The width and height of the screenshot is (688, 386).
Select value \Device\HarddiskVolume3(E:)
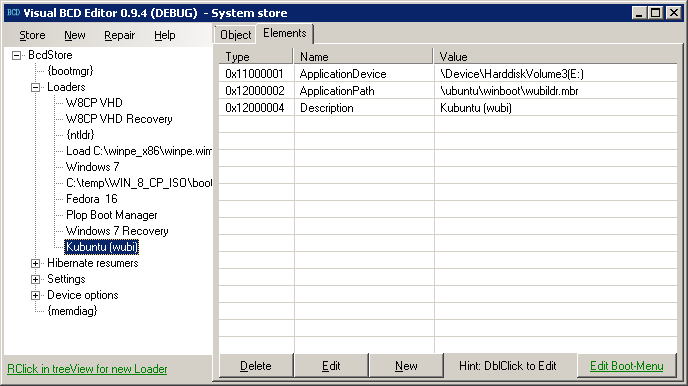[556, 74]
